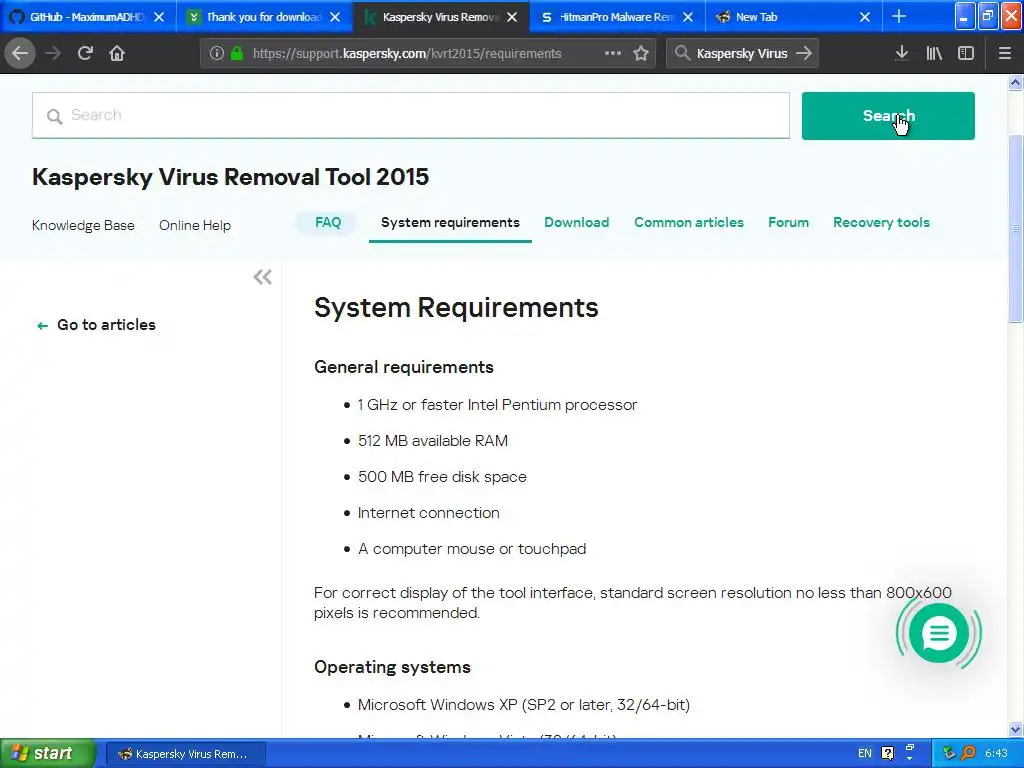This screenshot has width=1024, height=768.
Task: Click the help question mark tray icon
Action: 888,753
